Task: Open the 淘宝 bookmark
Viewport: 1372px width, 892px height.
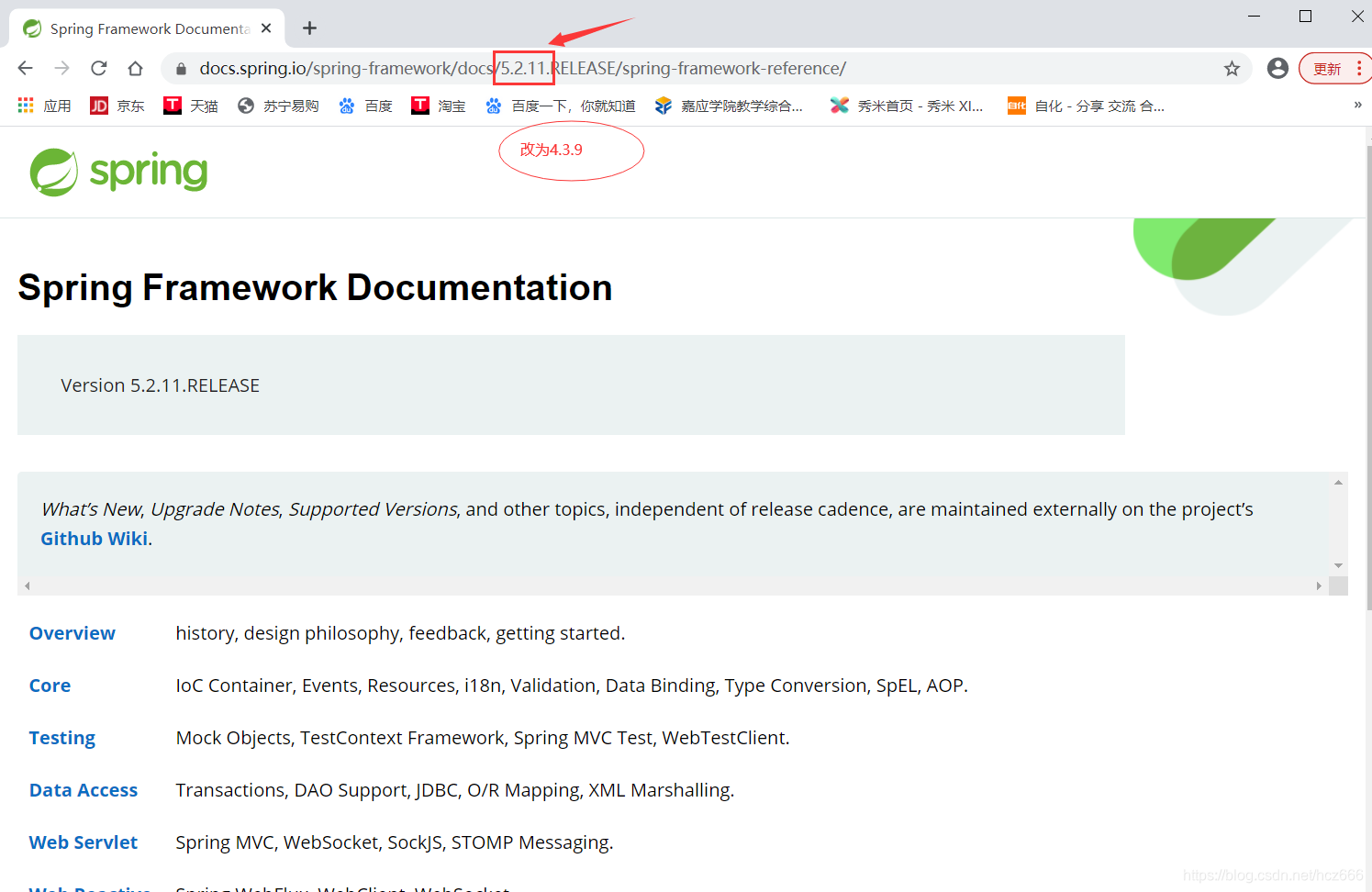Action: 439,106
